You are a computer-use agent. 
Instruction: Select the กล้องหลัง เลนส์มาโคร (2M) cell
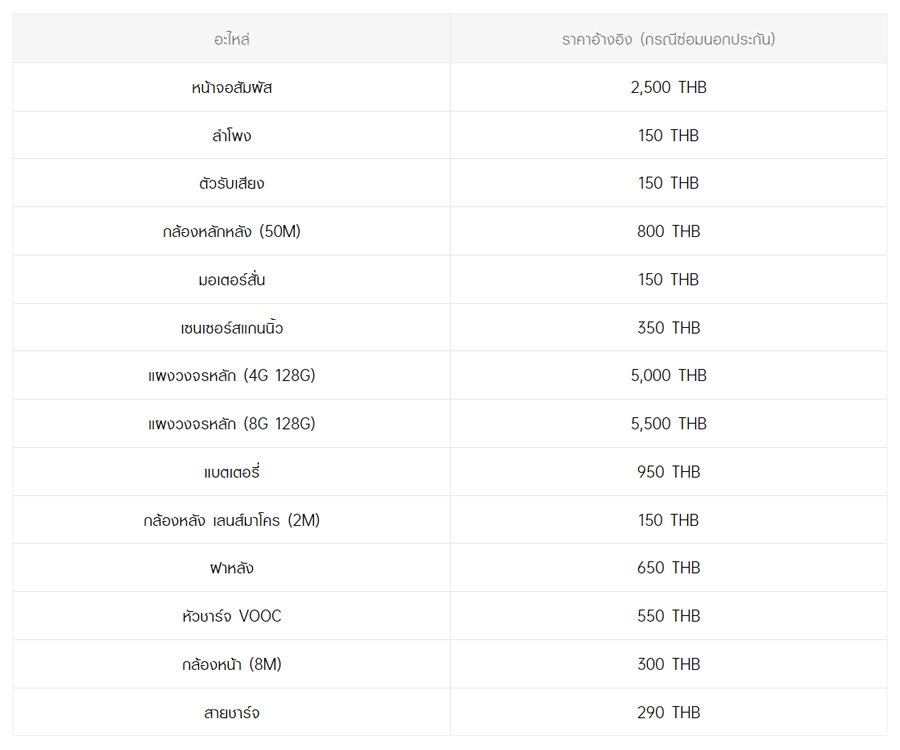tap(231, 520)
